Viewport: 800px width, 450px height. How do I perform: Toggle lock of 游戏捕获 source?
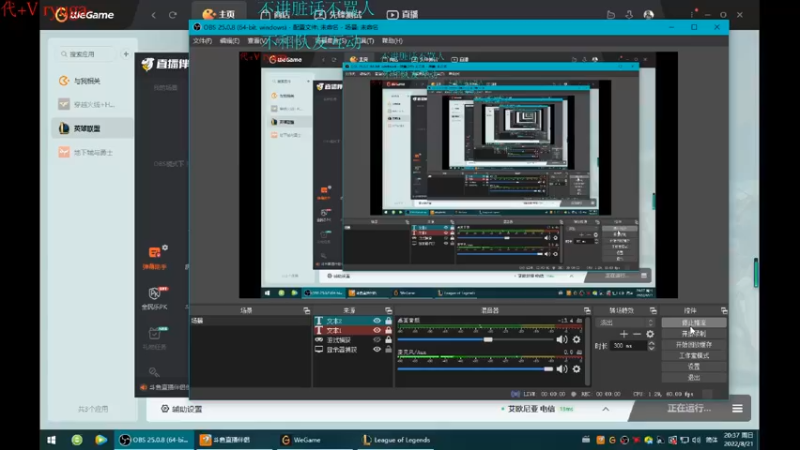pyautogui.click(x=388, y=340)
